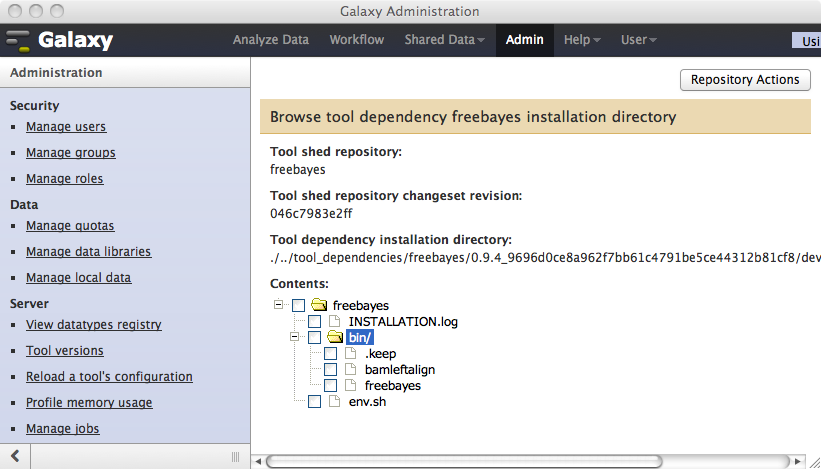821x469 pixels.
Task: Click the tool dependency installation directory path
Action: tap(546, 258)
